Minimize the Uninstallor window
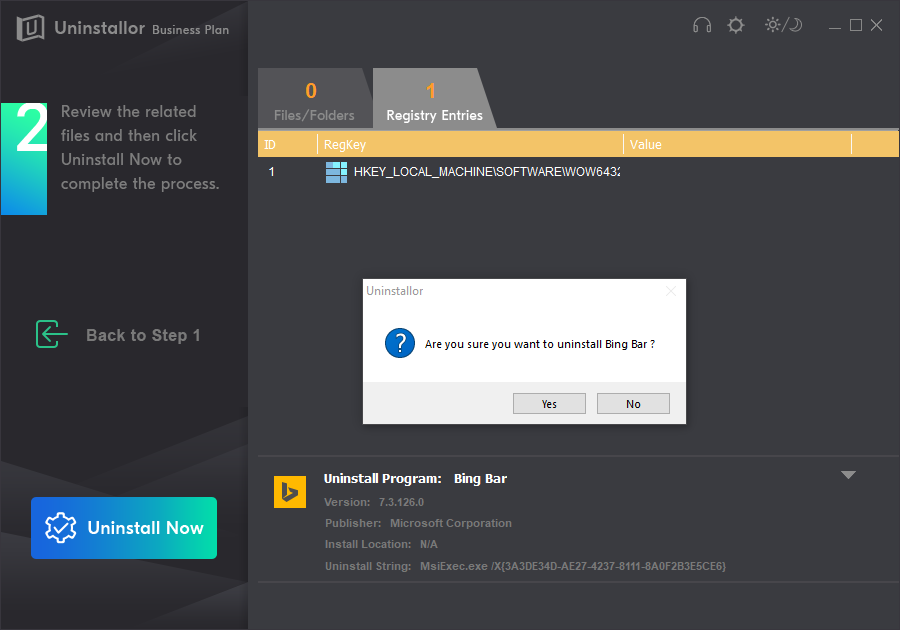This screenshot has height=630, width=900. click(x=835, y=26)
